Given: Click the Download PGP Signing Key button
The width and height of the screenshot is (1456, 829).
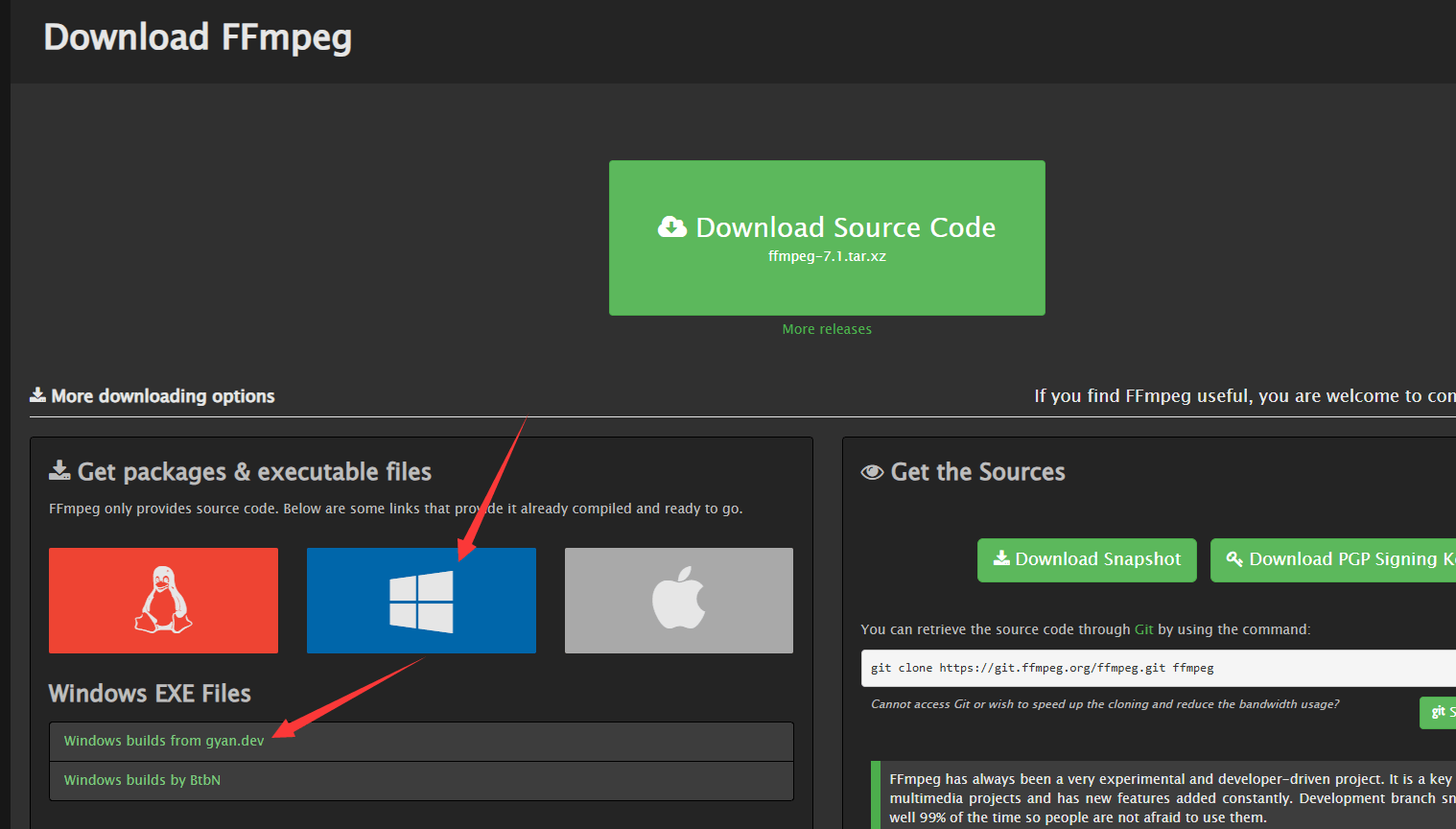Looking at the screenshot, I should 1333,559.
